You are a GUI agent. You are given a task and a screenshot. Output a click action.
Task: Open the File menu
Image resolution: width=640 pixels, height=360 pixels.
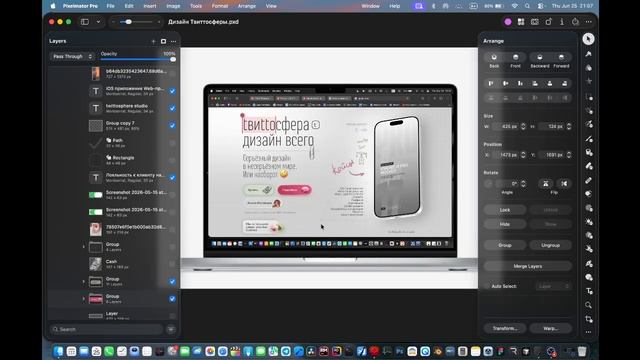click(x=110, y=6)
